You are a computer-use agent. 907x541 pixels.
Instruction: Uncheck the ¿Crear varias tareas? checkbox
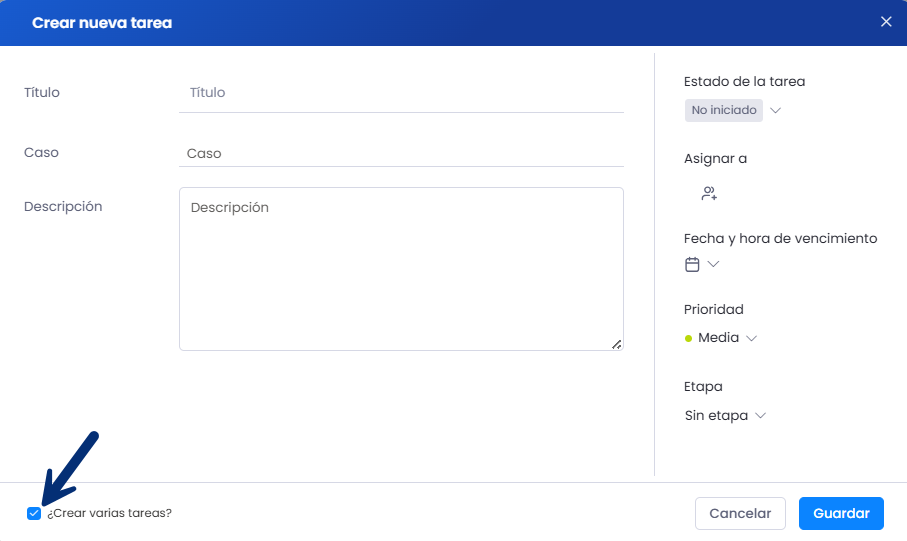(34, 513)
